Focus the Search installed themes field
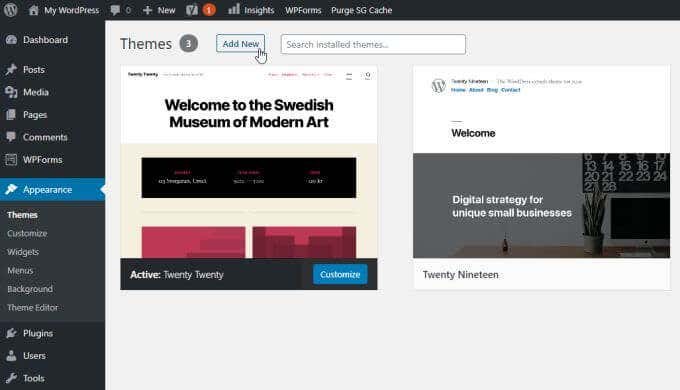The image size is (680, 390). [x=373, y=44]
